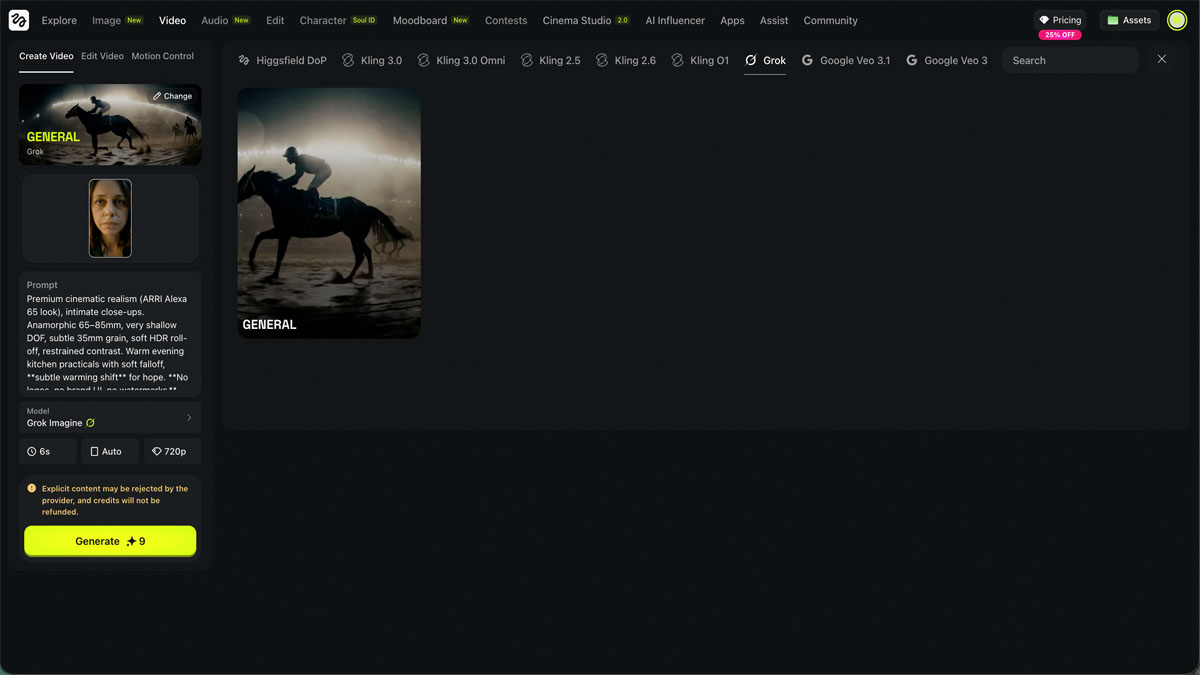Screen dimensions: 1200x675
Task: Click the green Assets folder icon
Action: [x=1113, y=19]
